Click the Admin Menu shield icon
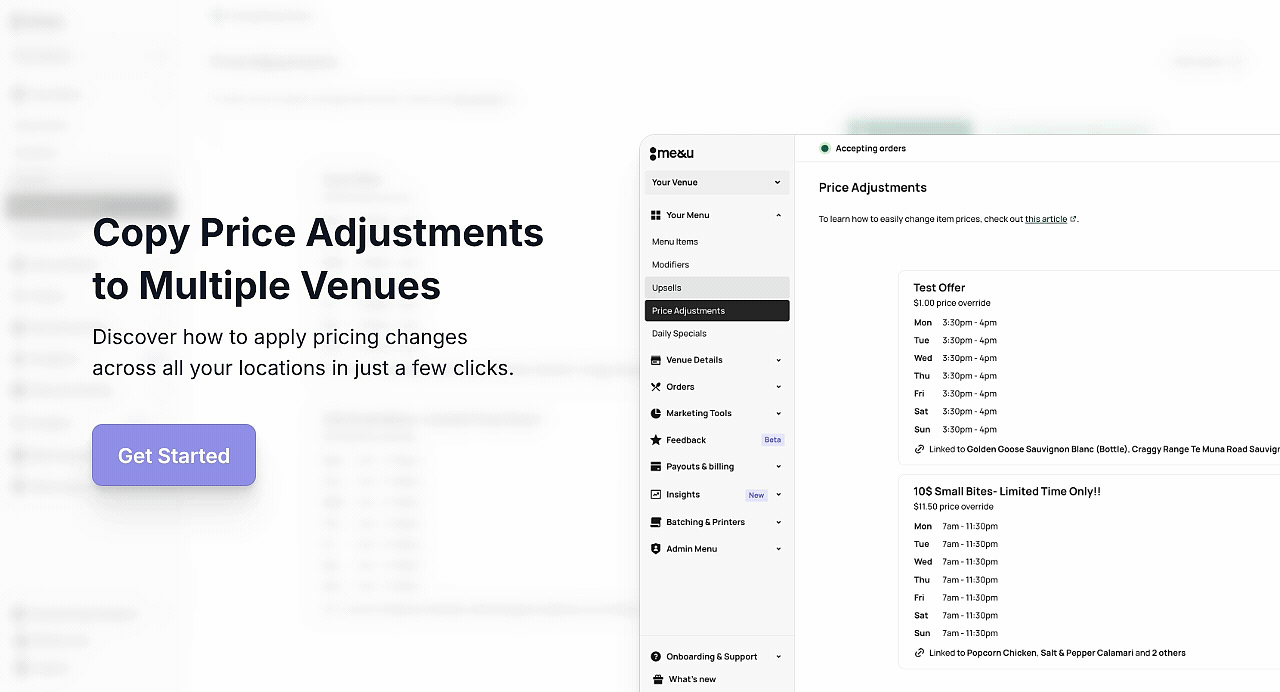The image size is (1280, 692). tap(656, 549)
